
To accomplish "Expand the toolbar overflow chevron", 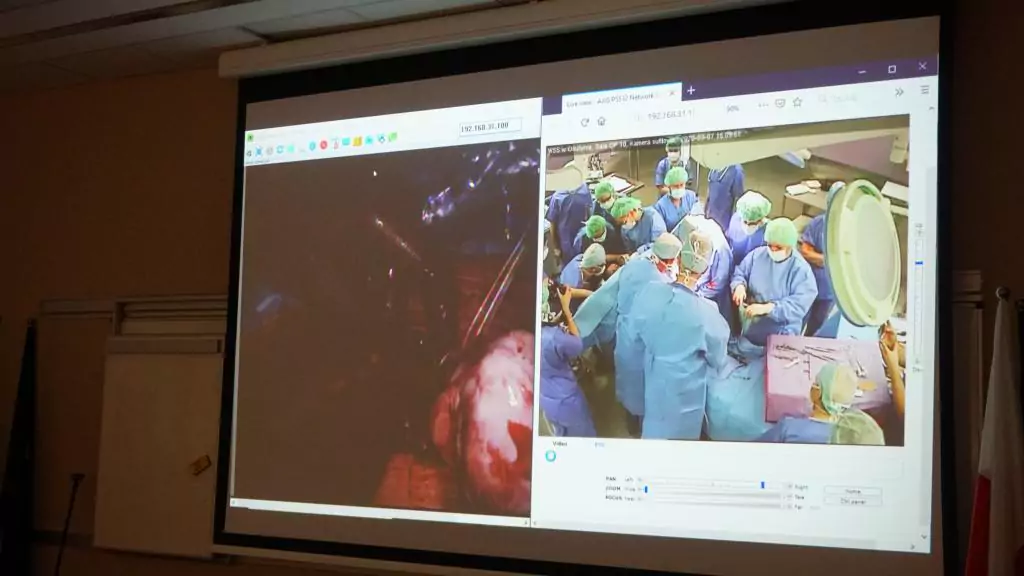I will click(898, 92).
